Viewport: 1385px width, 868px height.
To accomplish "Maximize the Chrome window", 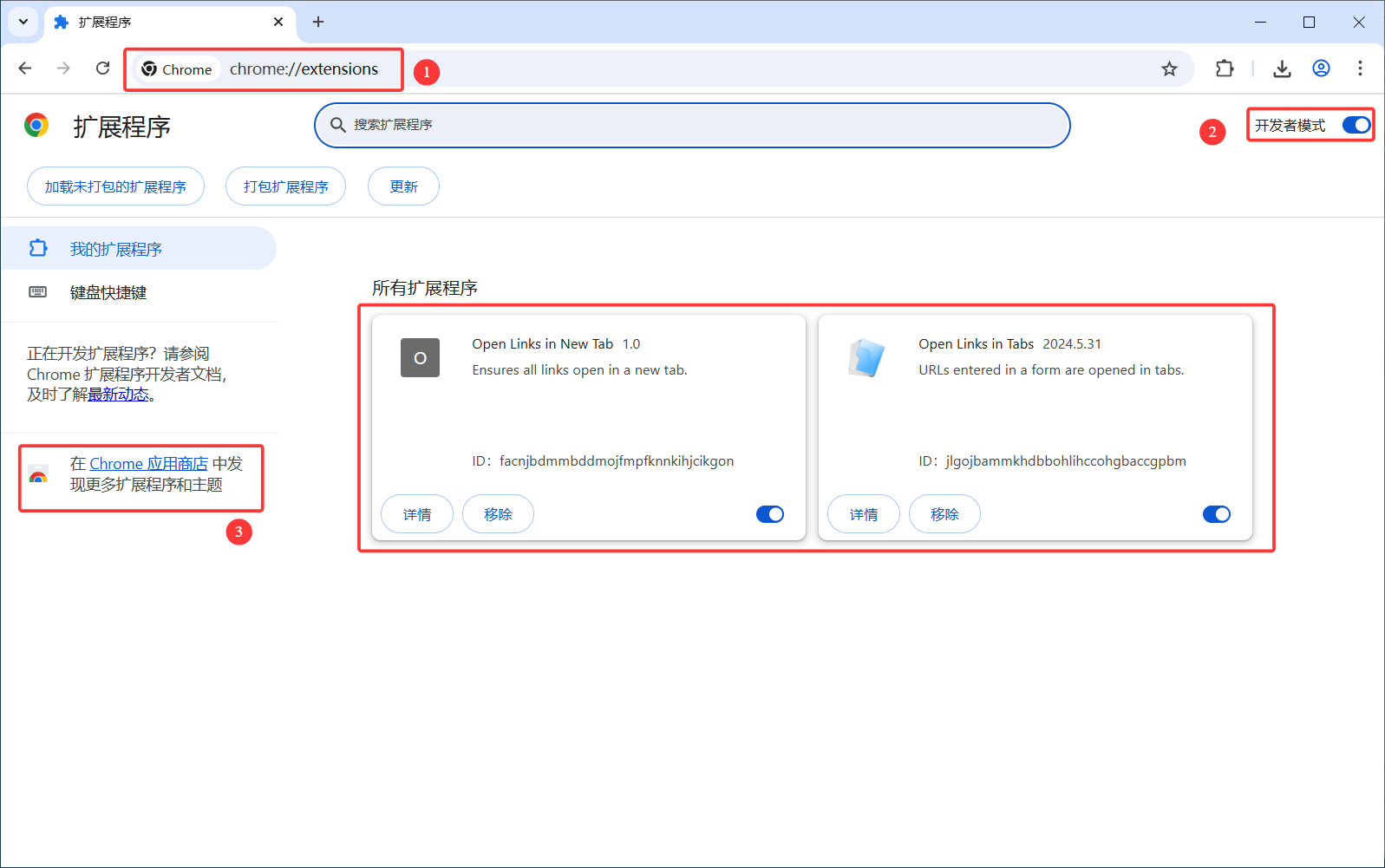I will point(1309,22).
